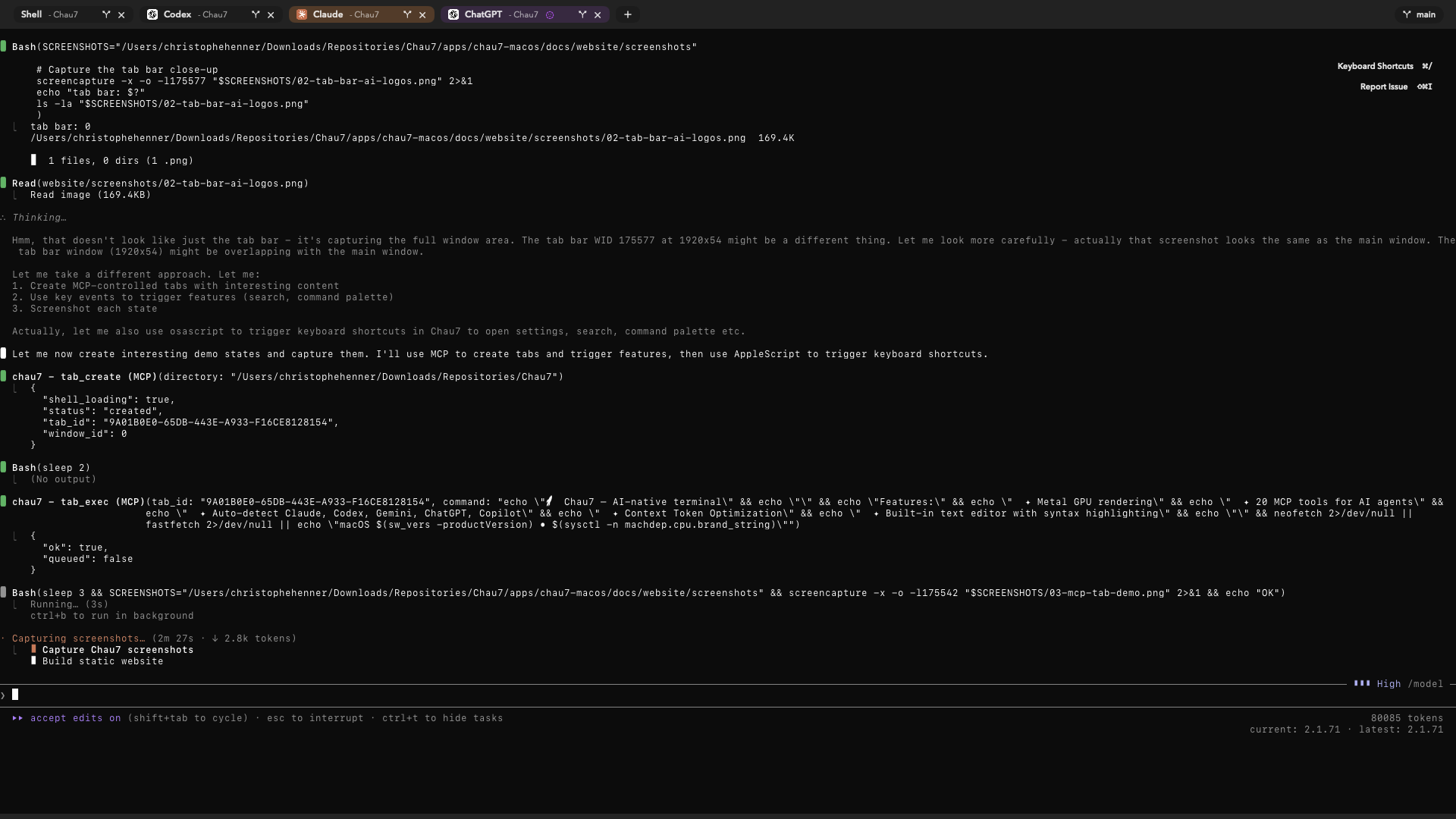Click the Codex tab's OpenAI icon

[x=154, y=14]
